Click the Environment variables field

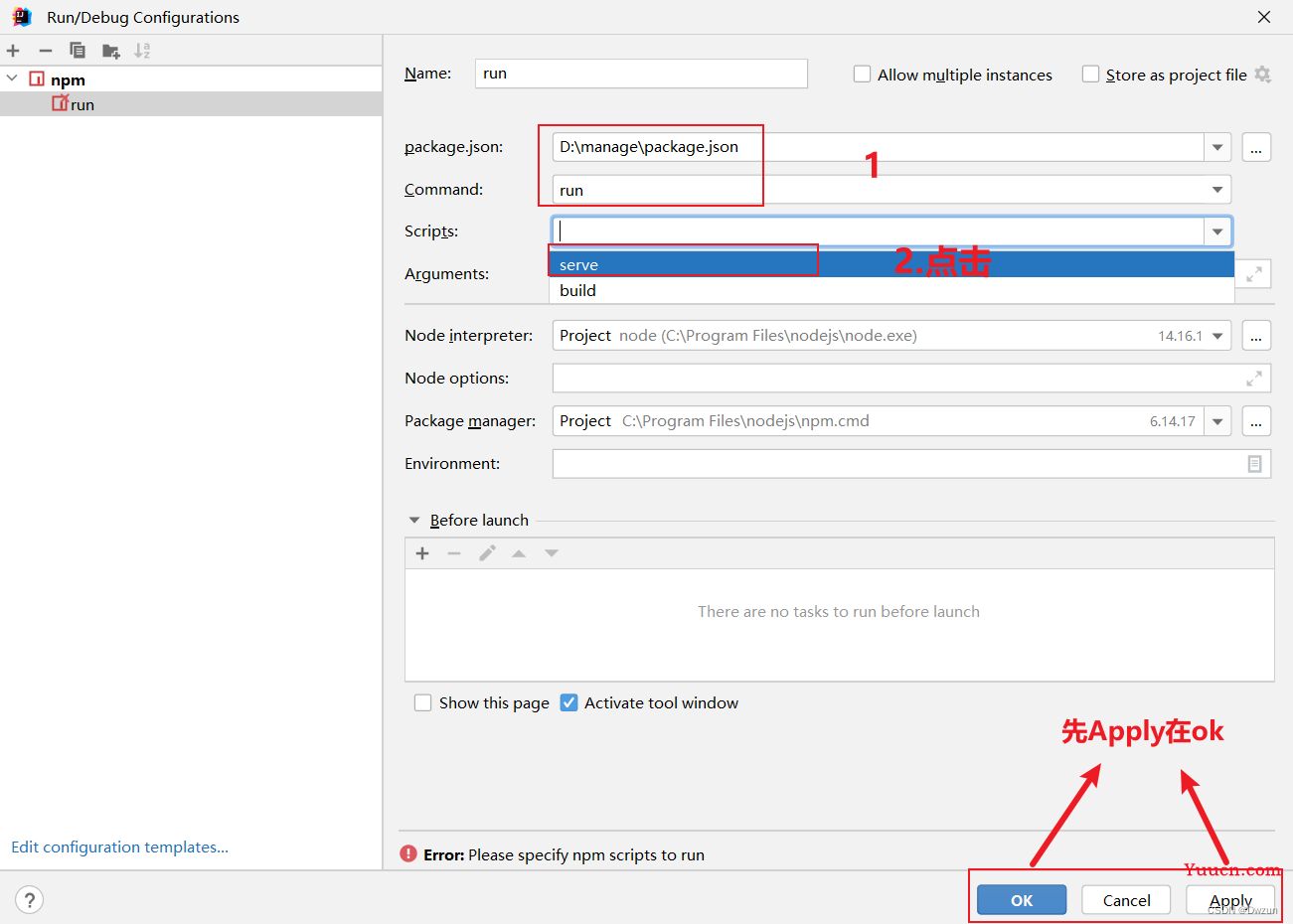point(897,464)
